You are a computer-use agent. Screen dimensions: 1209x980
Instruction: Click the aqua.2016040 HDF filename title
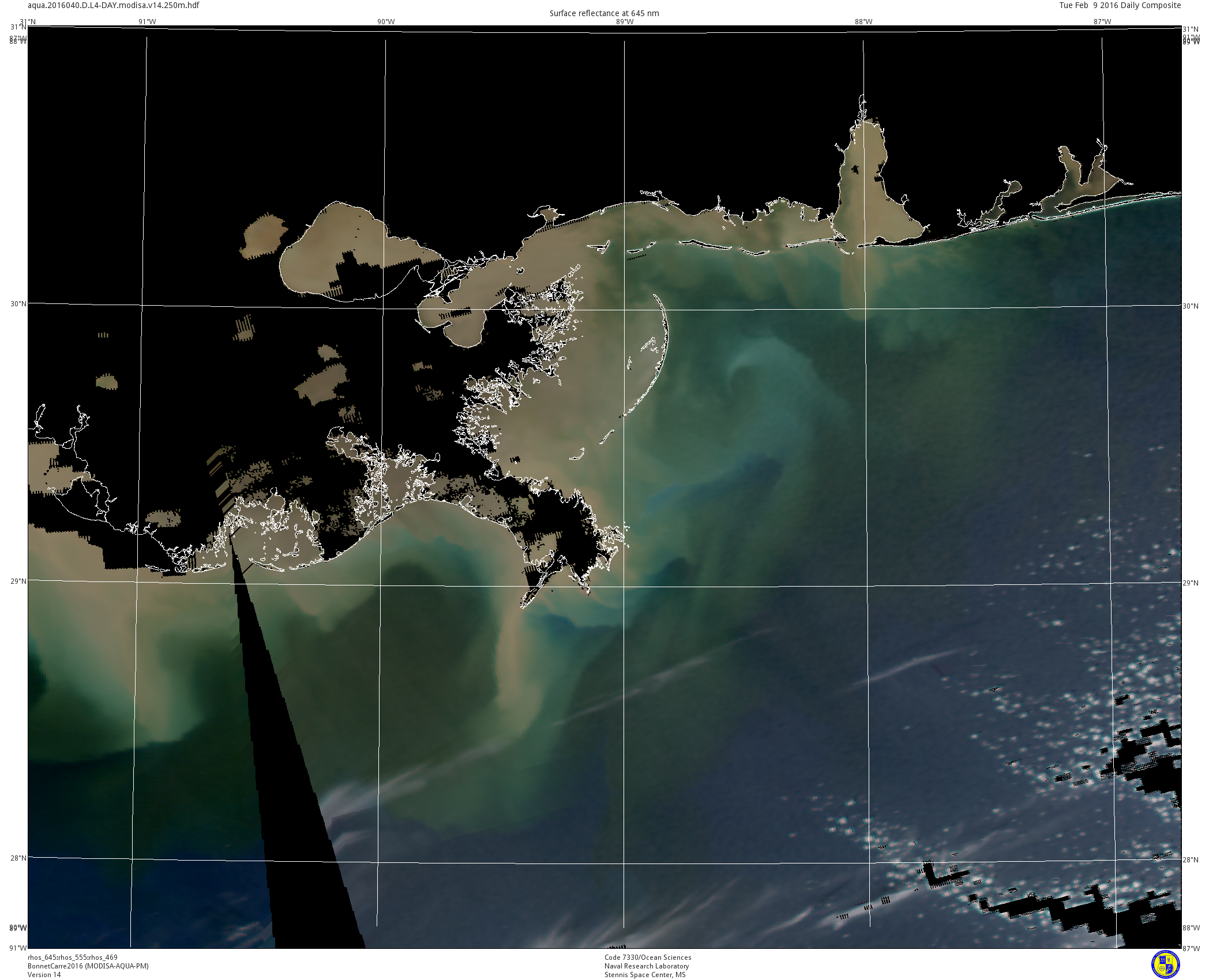point(114,5)
